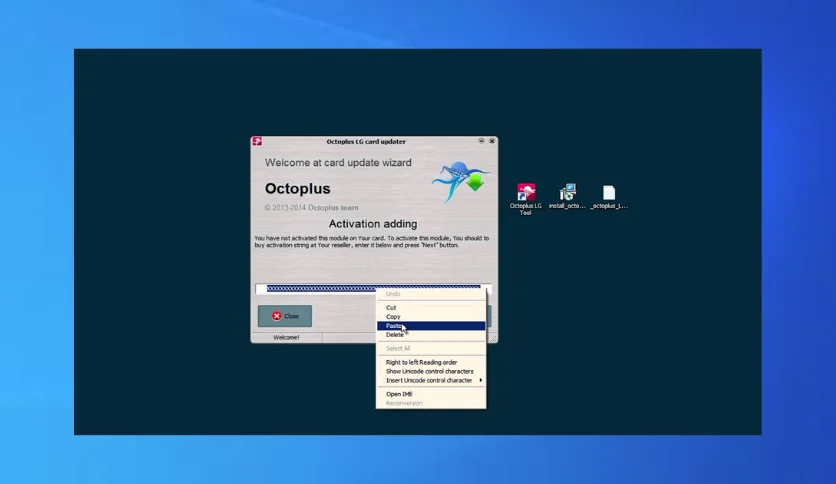Choose Copy from the context menu
The height and width of the screenshot is (484, 836).
[431, 317]
